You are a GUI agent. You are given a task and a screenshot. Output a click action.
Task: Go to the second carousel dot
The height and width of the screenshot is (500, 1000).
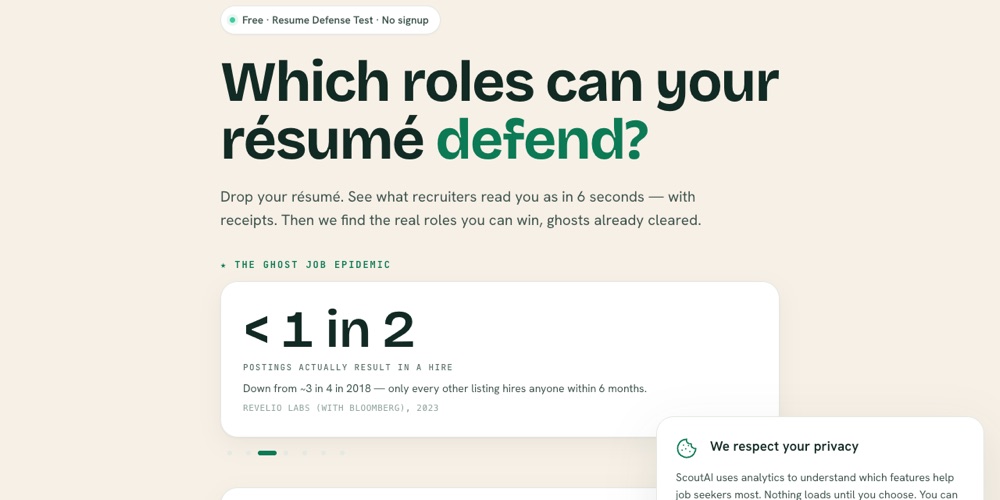pyautogui.click(x=248, y=453)
